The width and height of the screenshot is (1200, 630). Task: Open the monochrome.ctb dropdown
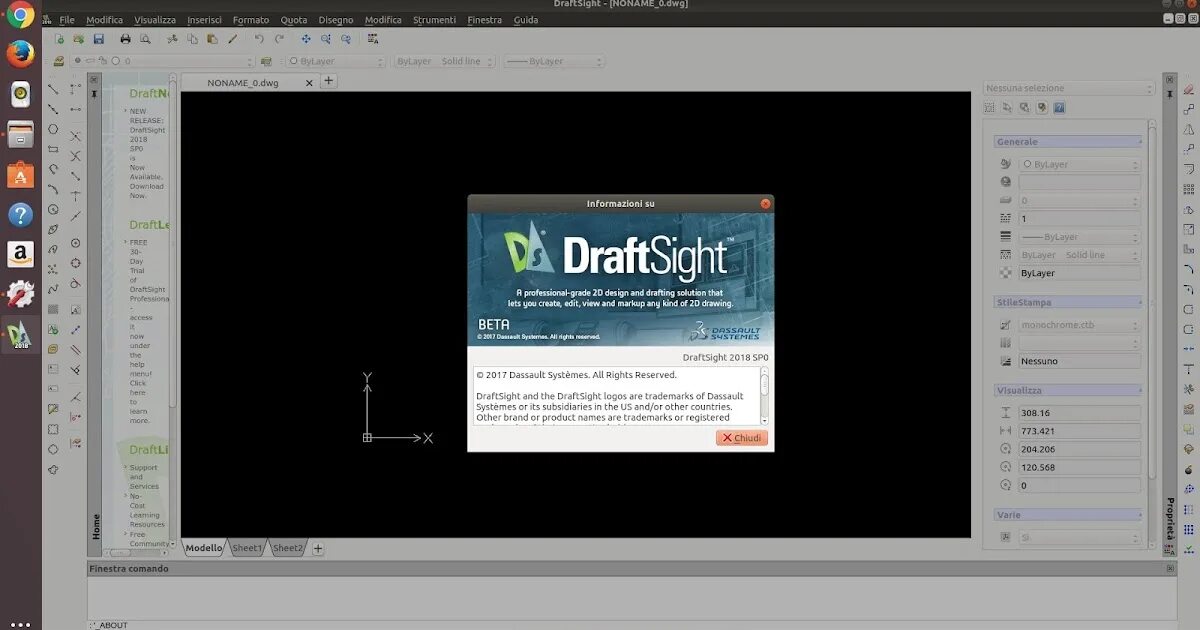[1079, 325]
